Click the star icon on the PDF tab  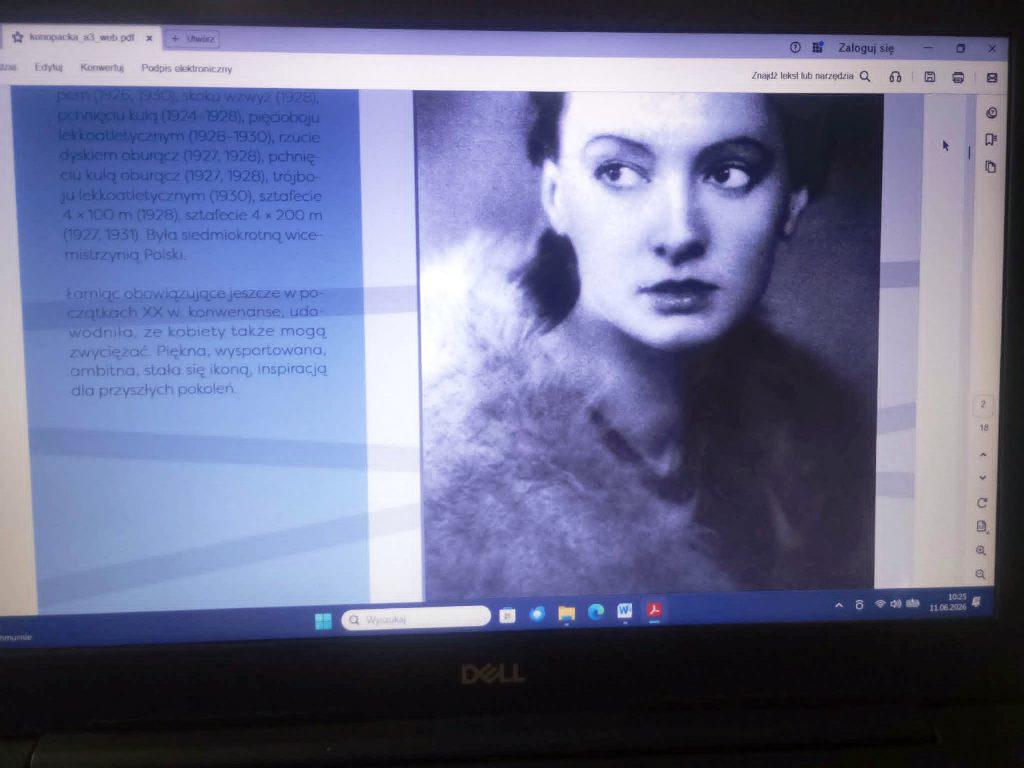pos(18,38)
